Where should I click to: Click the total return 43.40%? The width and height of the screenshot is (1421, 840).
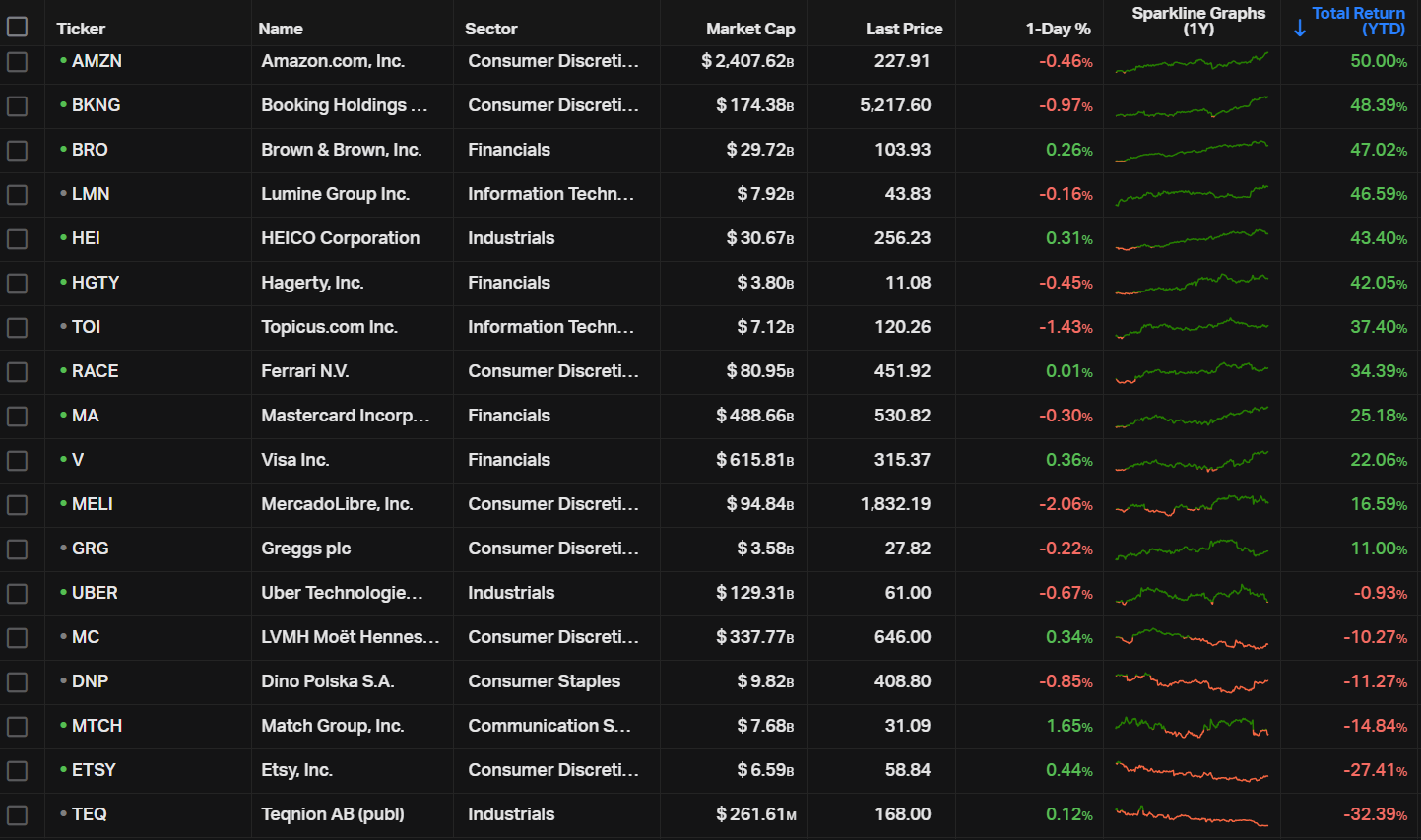[x=1378, y=238]
